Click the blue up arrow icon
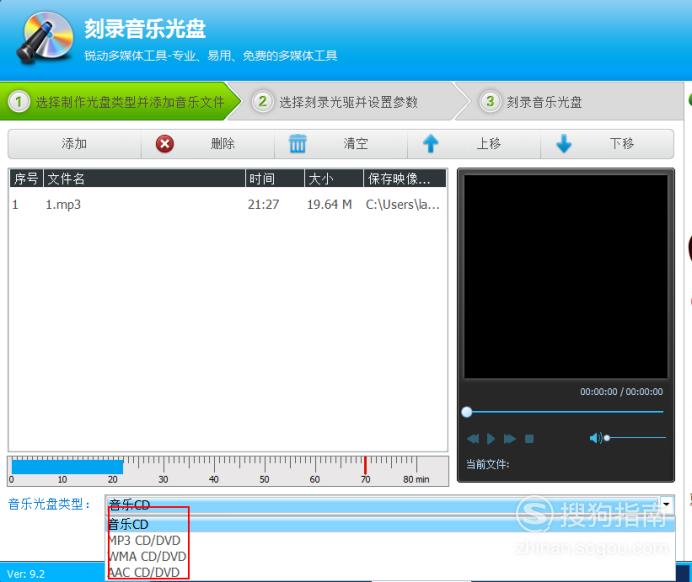The image size is (692, 582). click(x=431, y=144)
